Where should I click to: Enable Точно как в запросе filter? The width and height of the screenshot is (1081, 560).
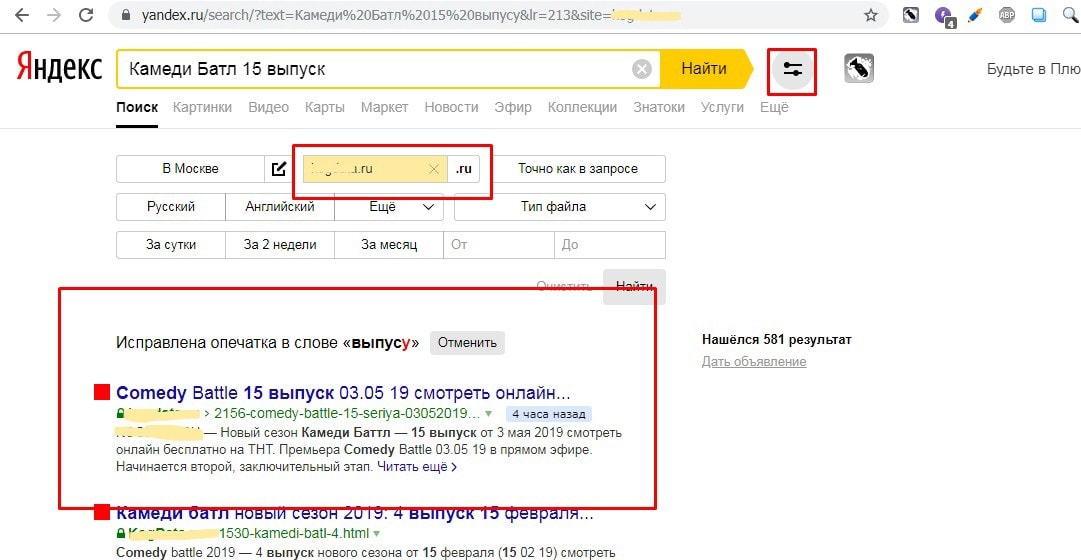pyautogui.click(x=578, y=169)
